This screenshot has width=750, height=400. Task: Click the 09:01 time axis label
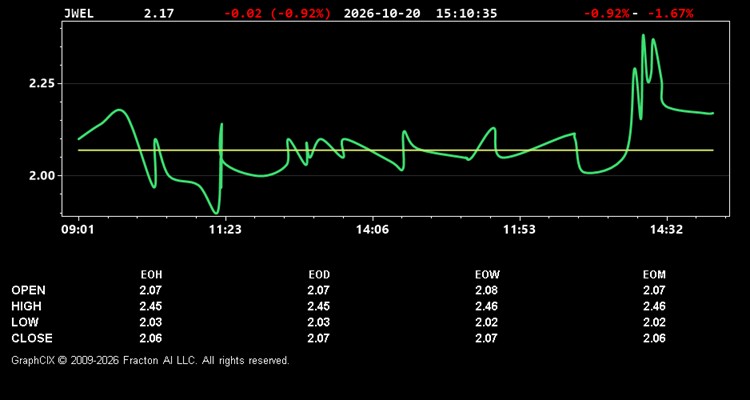(77, 230)
